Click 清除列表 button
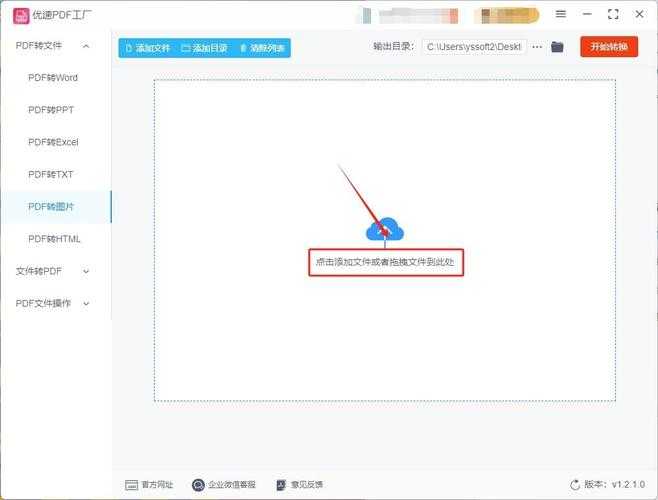 coord(262,48)
